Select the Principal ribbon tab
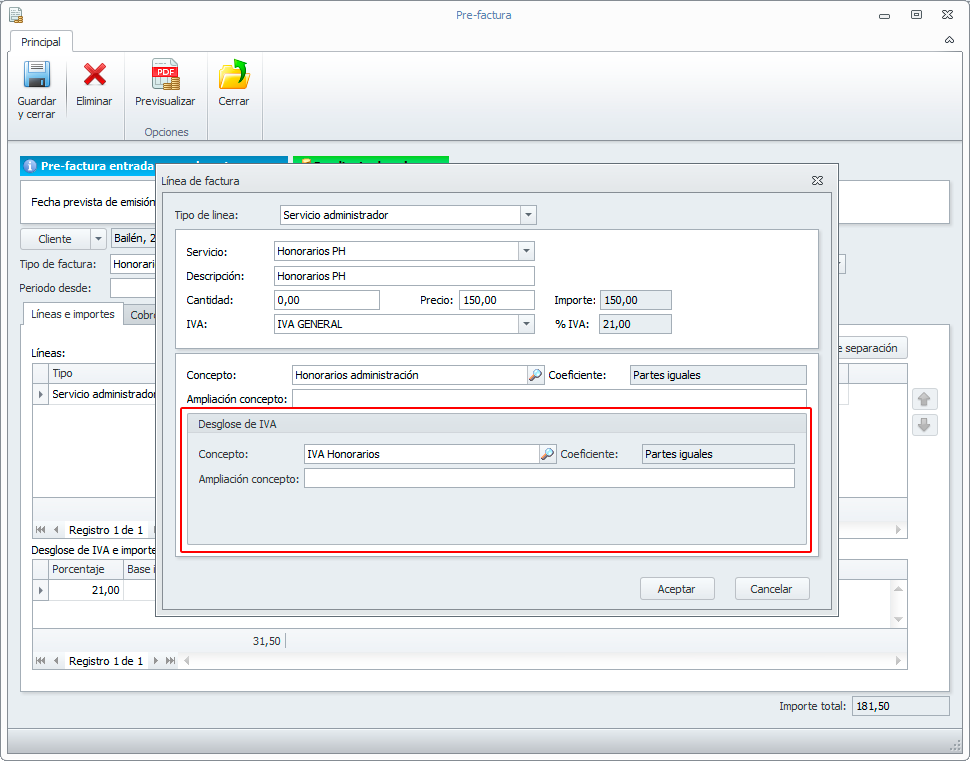Screen dimensions: 970x761 coord(41,42)
